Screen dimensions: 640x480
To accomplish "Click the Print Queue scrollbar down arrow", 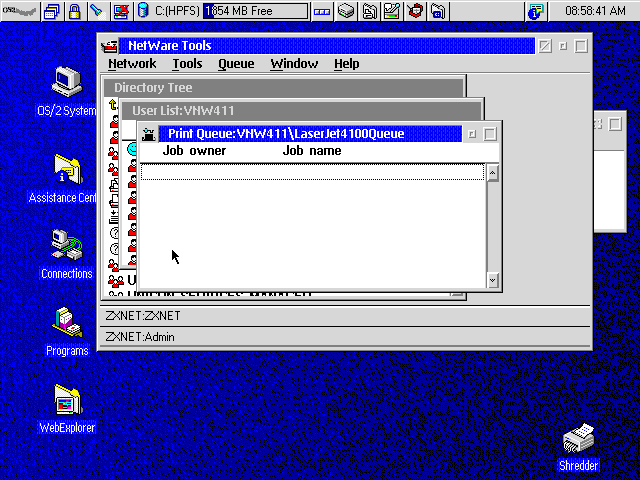I will tap(493, 280).
